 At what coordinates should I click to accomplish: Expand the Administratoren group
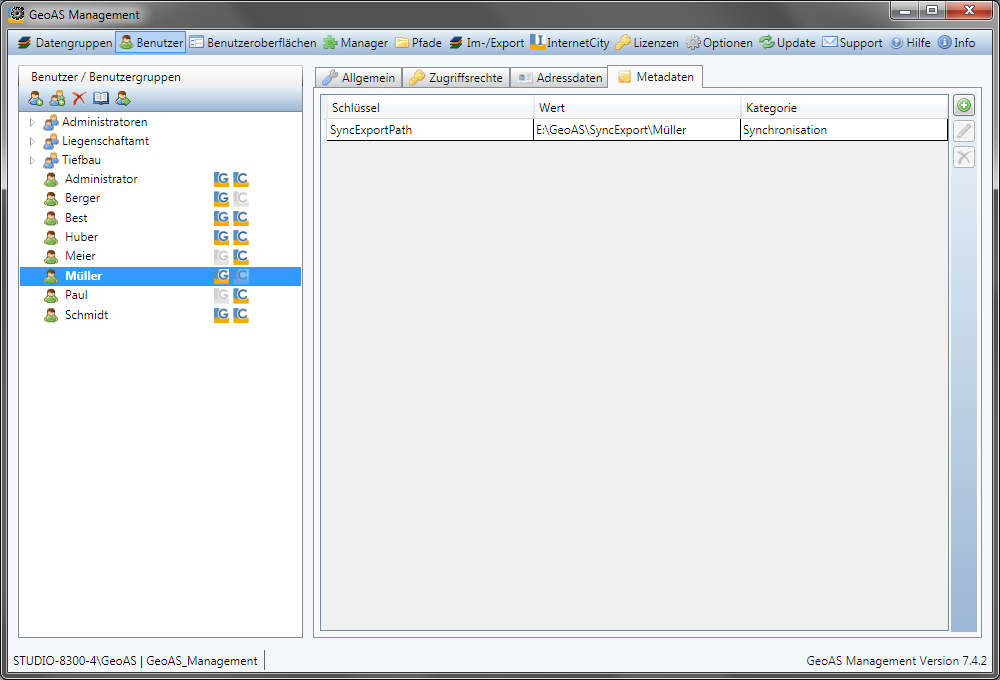[x=32, y=122]
